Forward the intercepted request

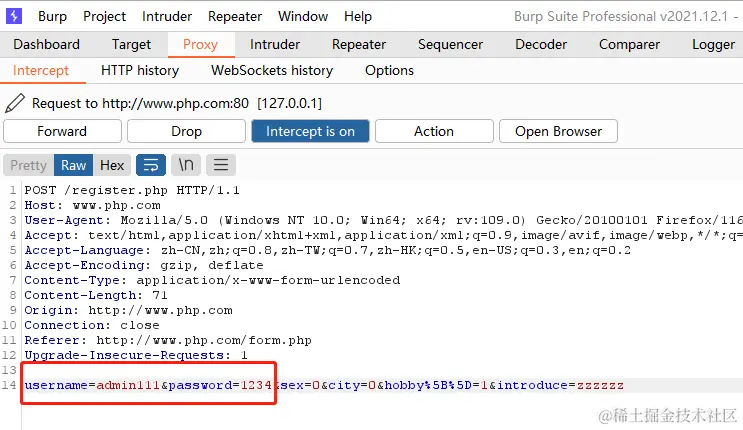(x=62, y=131)
